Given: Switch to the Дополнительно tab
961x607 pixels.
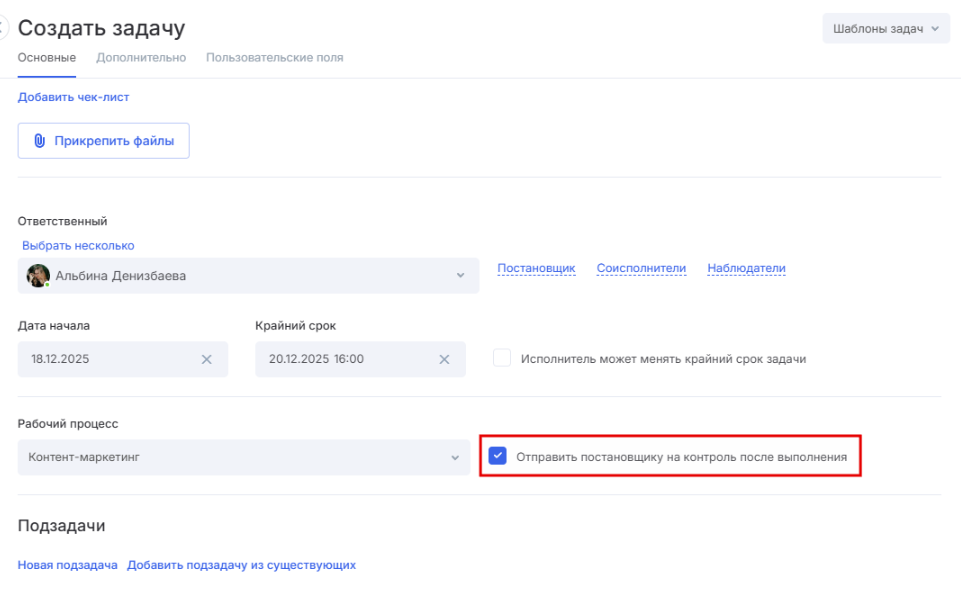Looking at the screenshot, I should [x=141, y=58].
